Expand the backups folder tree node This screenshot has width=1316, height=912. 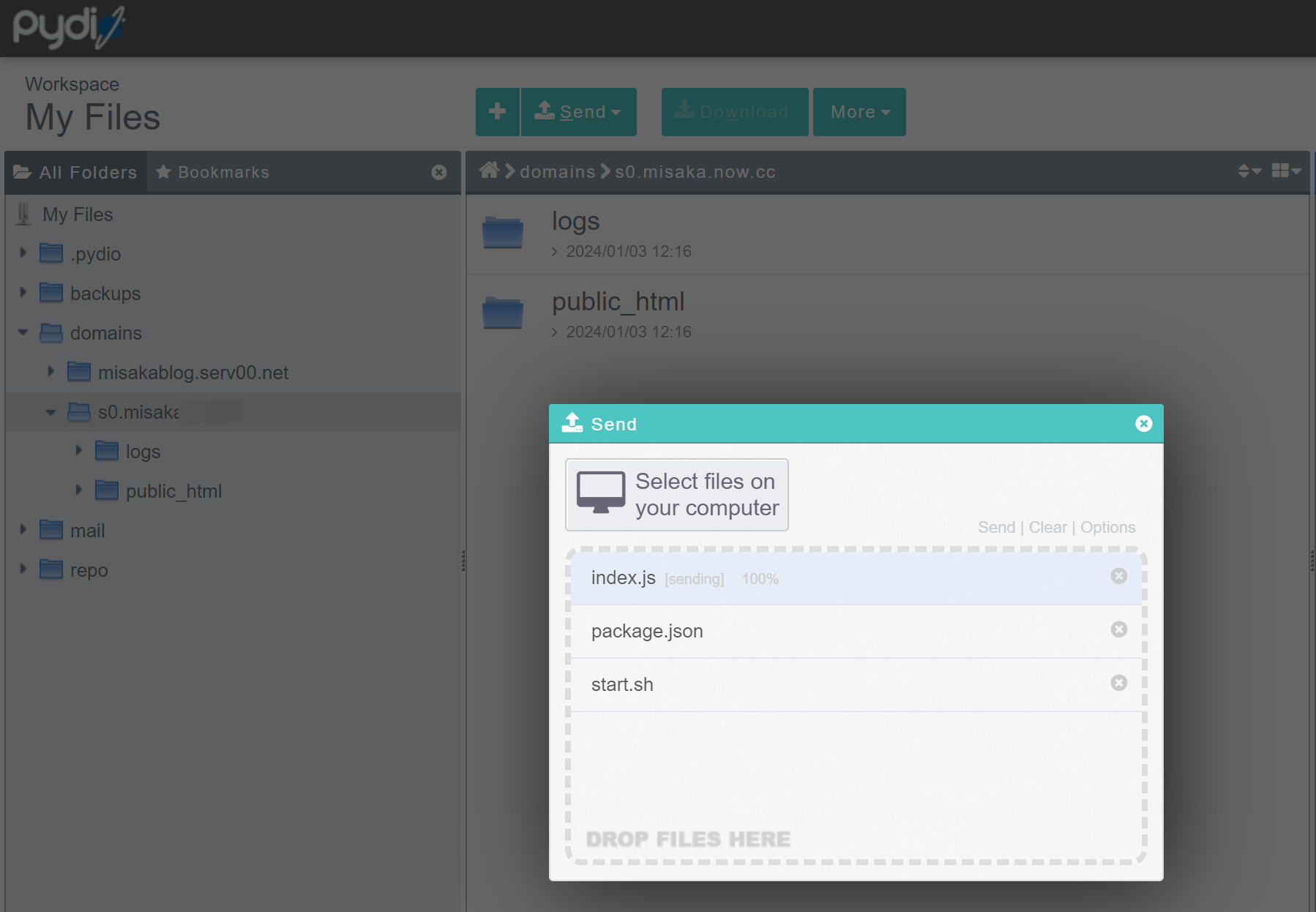23,293
